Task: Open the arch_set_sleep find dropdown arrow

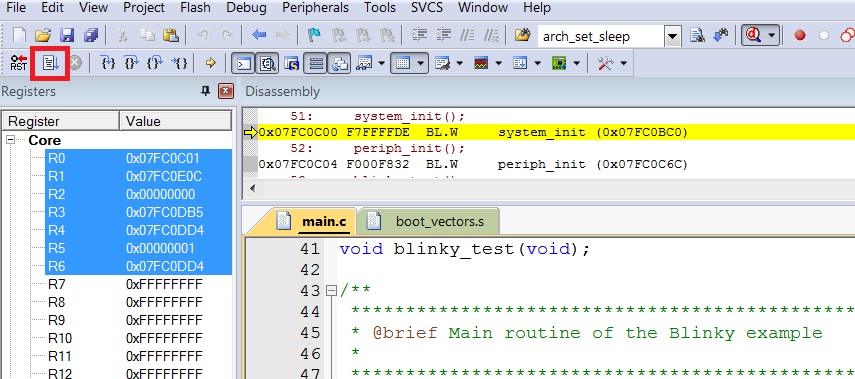Action: coord(673,37)
